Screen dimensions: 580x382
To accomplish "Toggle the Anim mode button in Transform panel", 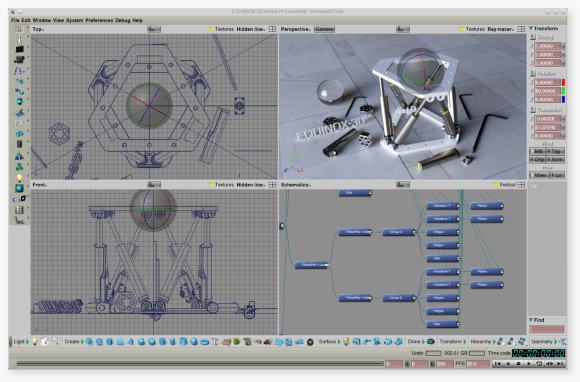I will (x=556, y=159).
